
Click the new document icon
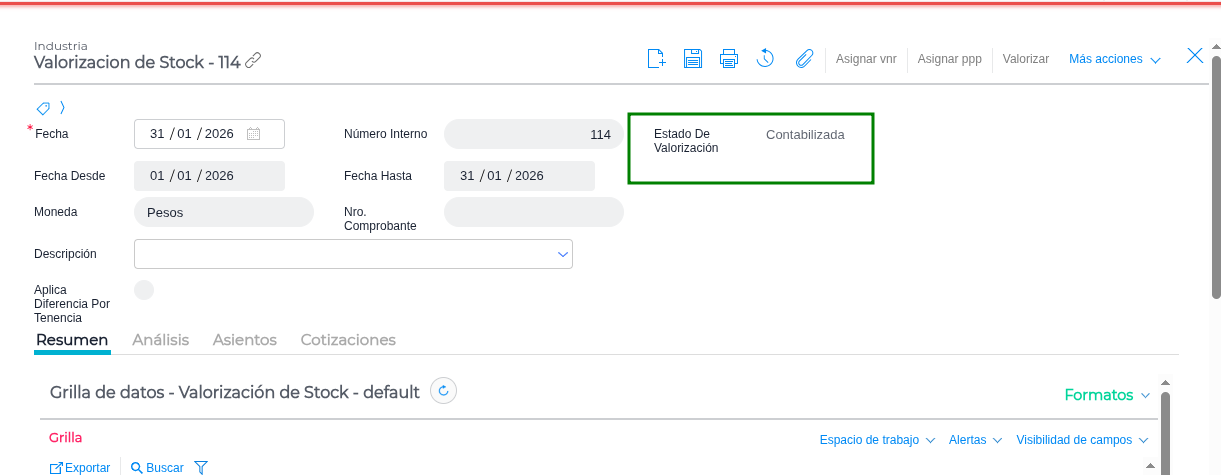click(656, 59)
